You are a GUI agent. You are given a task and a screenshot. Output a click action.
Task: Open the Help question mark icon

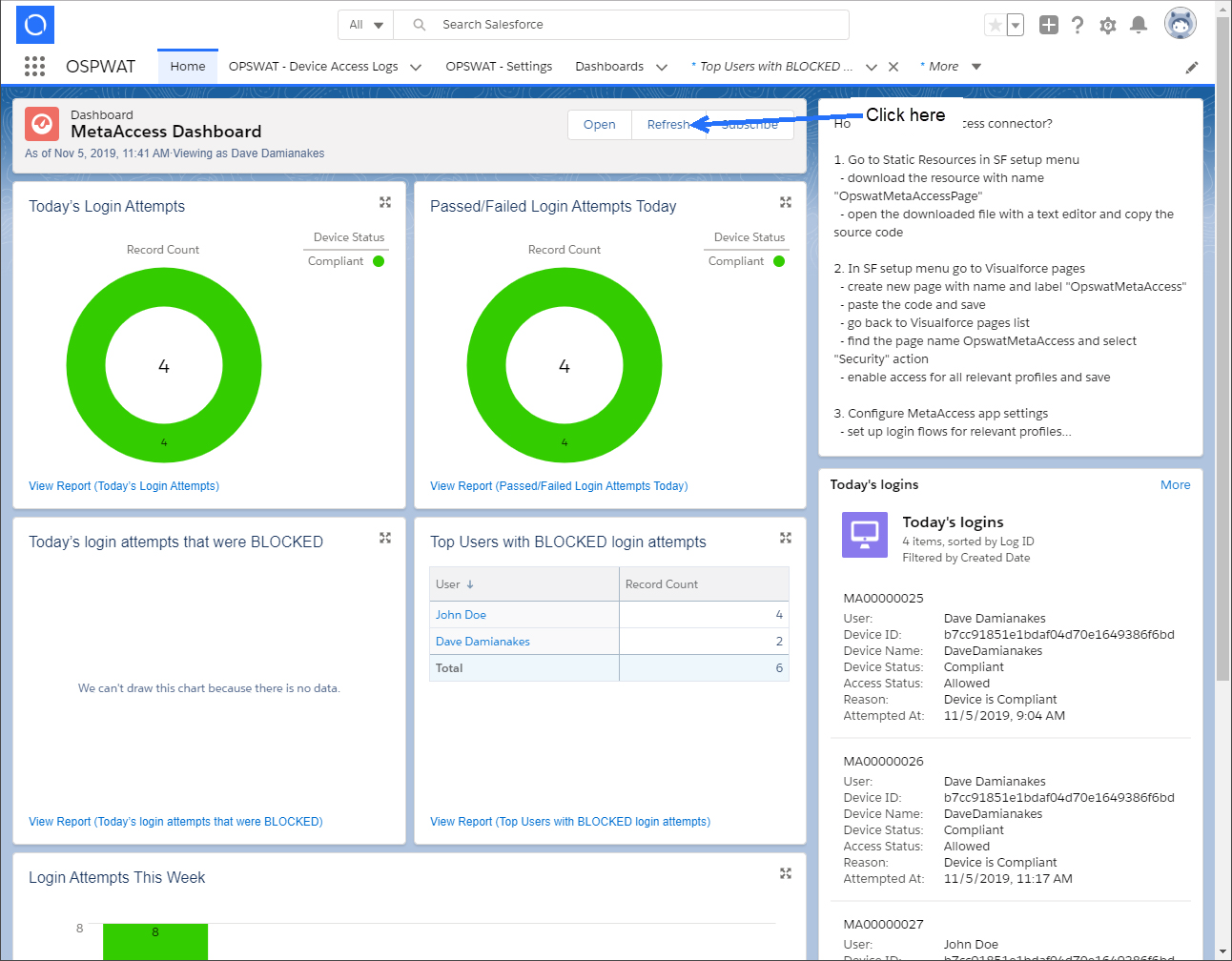coord(1078,25)
